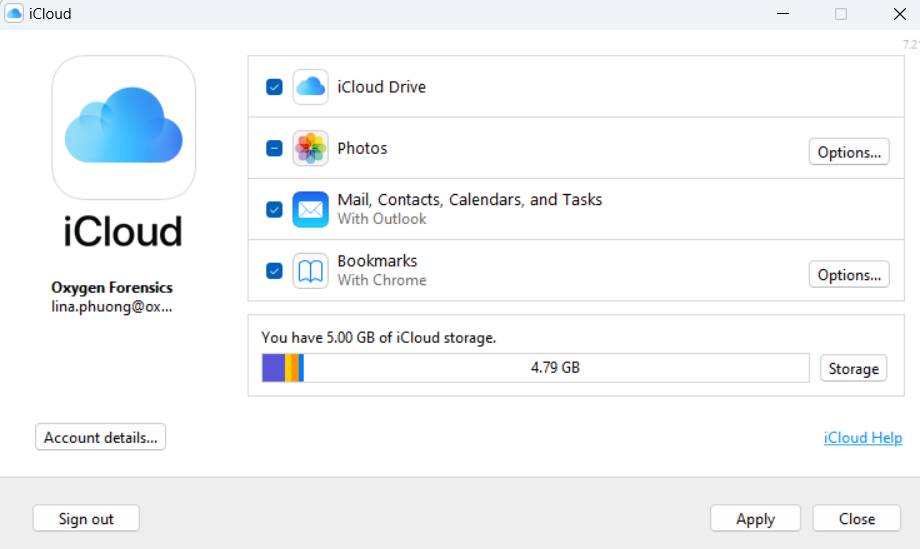Image resolution: width=920 pixels, height=549 pixels.
Task: Click the Sign out button
Action: click(x=86, y=518)
